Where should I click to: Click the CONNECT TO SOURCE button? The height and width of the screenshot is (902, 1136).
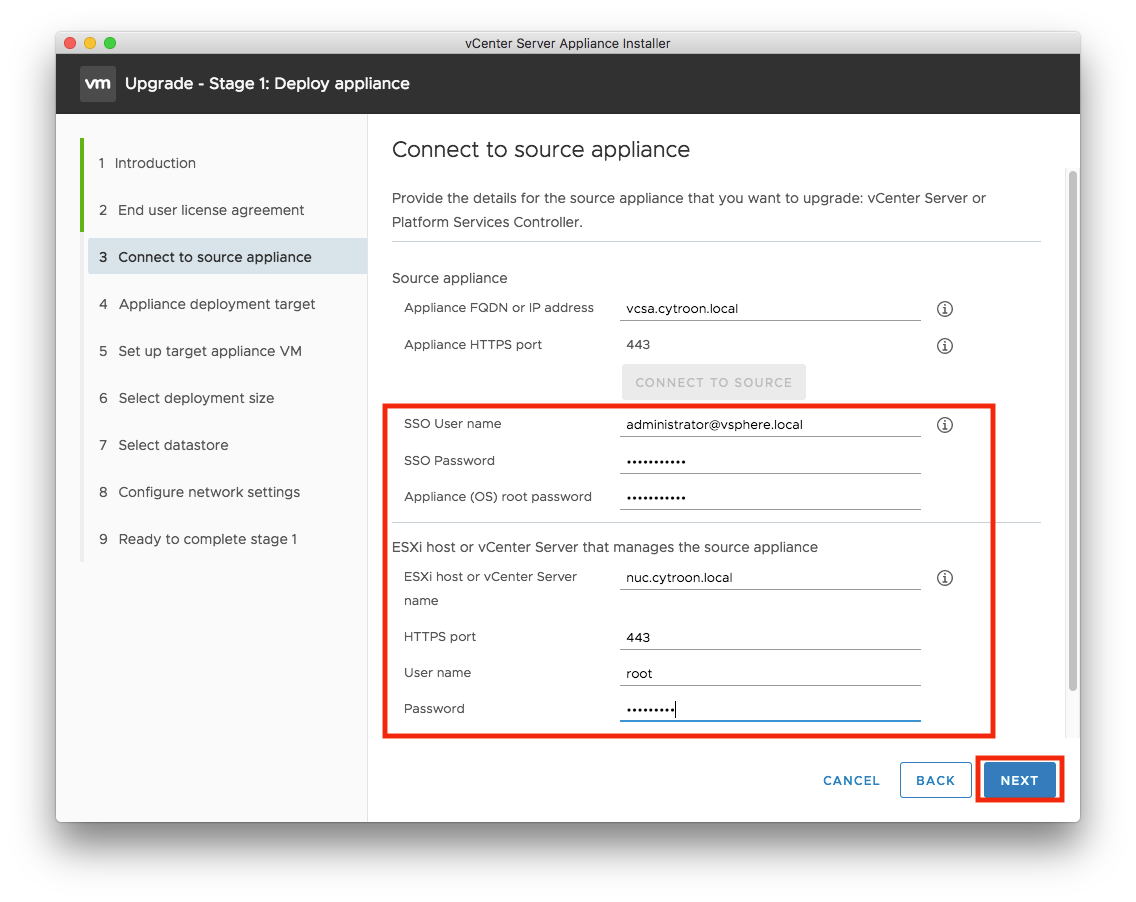713,382
